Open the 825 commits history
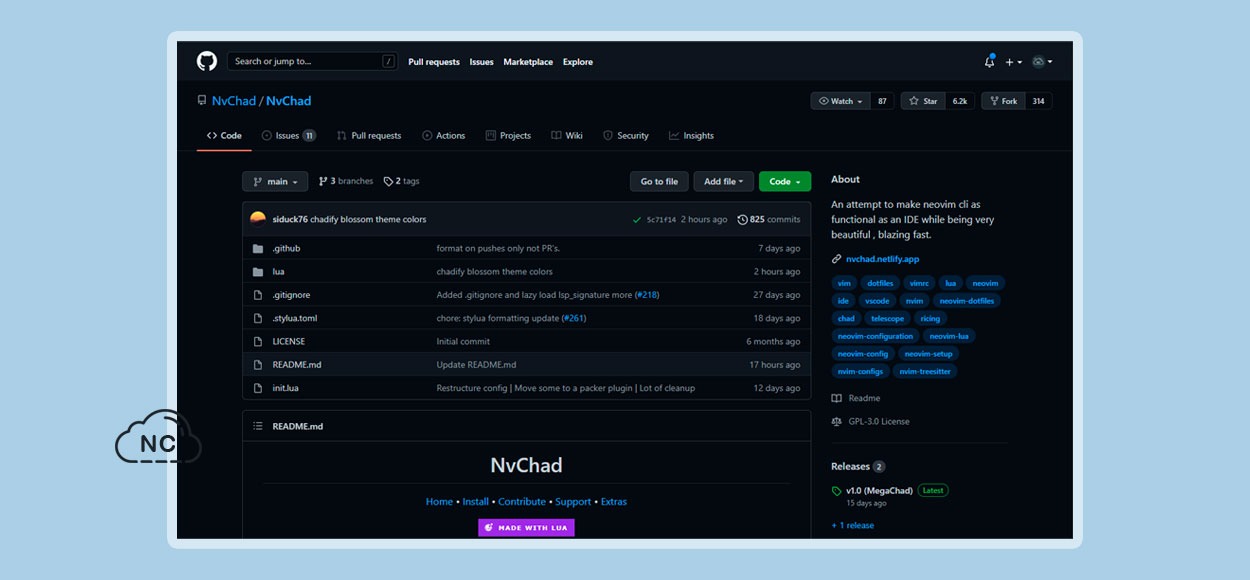1250x580 pixels. (x=769, y=219)
